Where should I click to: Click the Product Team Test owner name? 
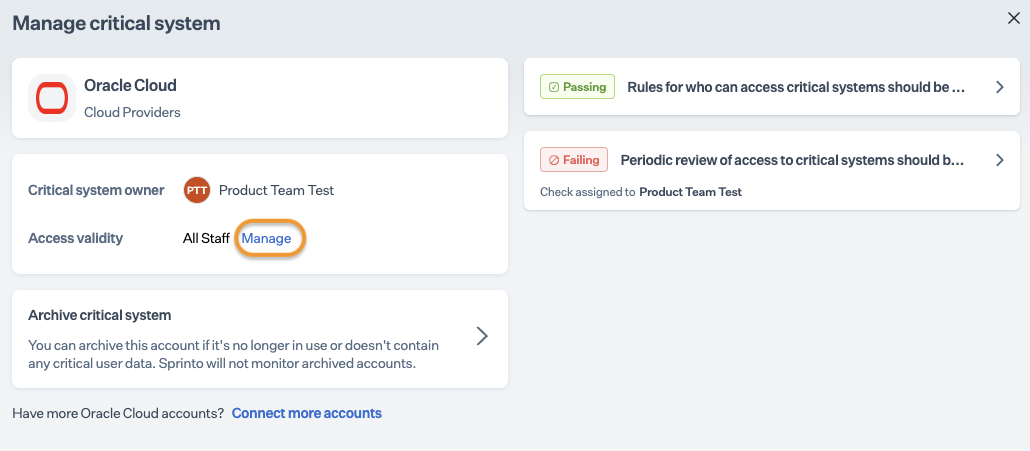click(x=276, y=190)
